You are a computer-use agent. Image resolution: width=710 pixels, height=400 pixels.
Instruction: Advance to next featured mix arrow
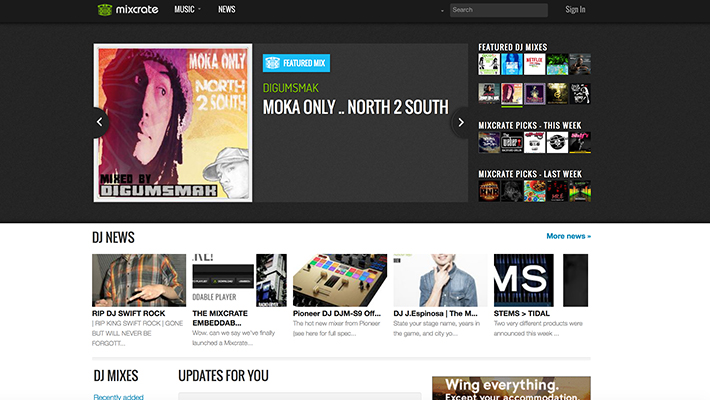[461, 122]
